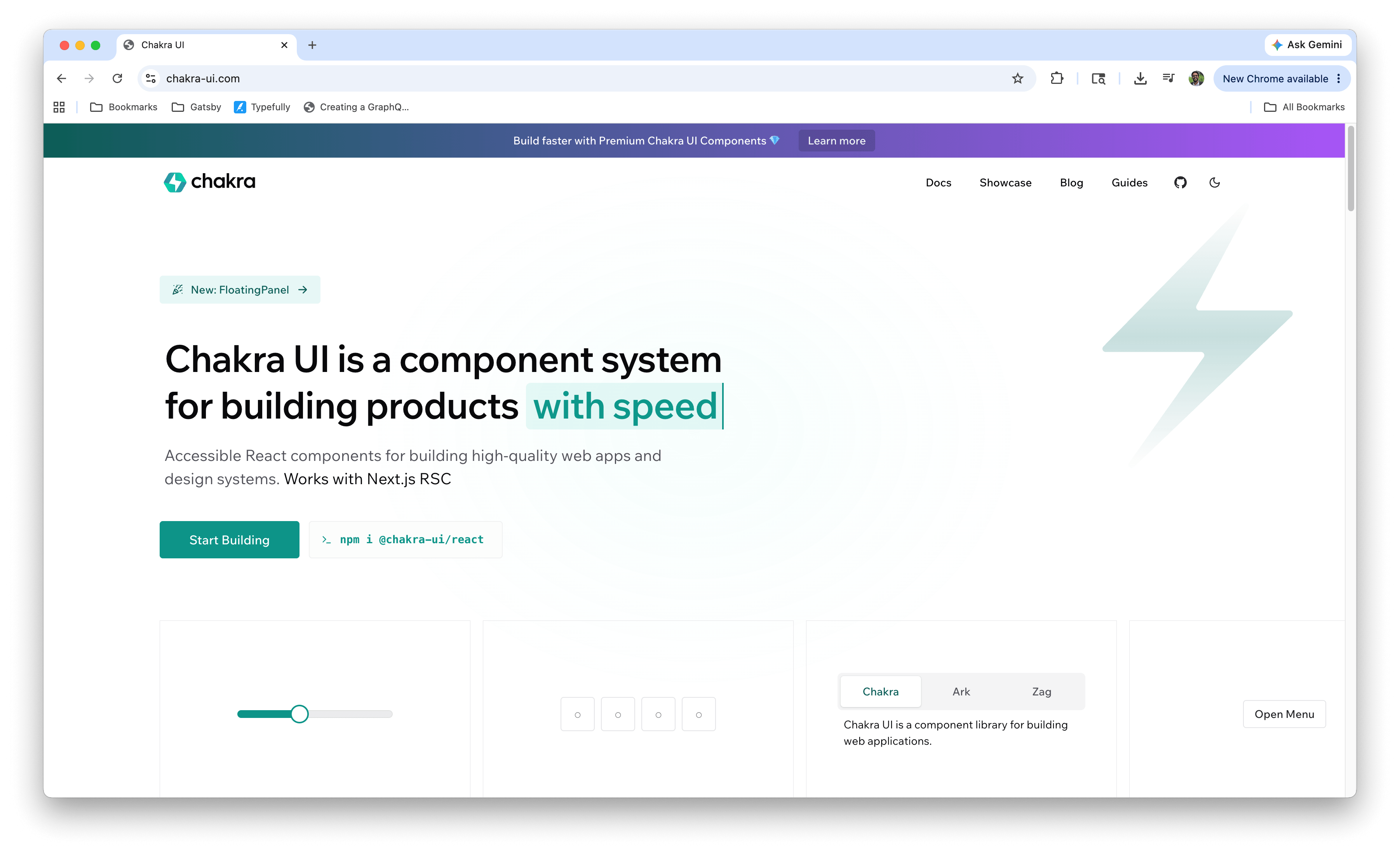Click the third PIN input box

point(658,714)
